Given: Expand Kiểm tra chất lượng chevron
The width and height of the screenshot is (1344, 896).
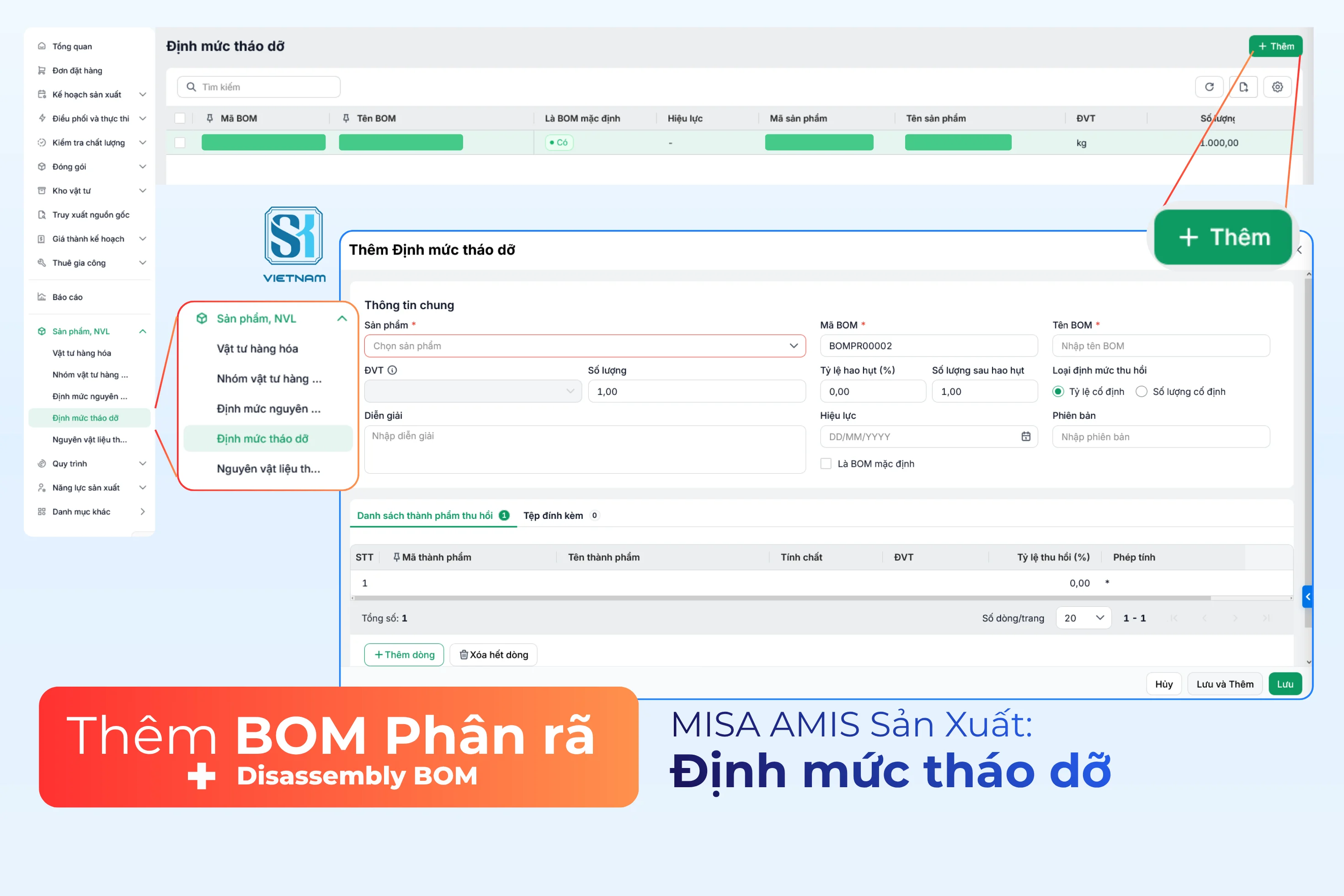Looking at the screenshot, I should (143, 142).
